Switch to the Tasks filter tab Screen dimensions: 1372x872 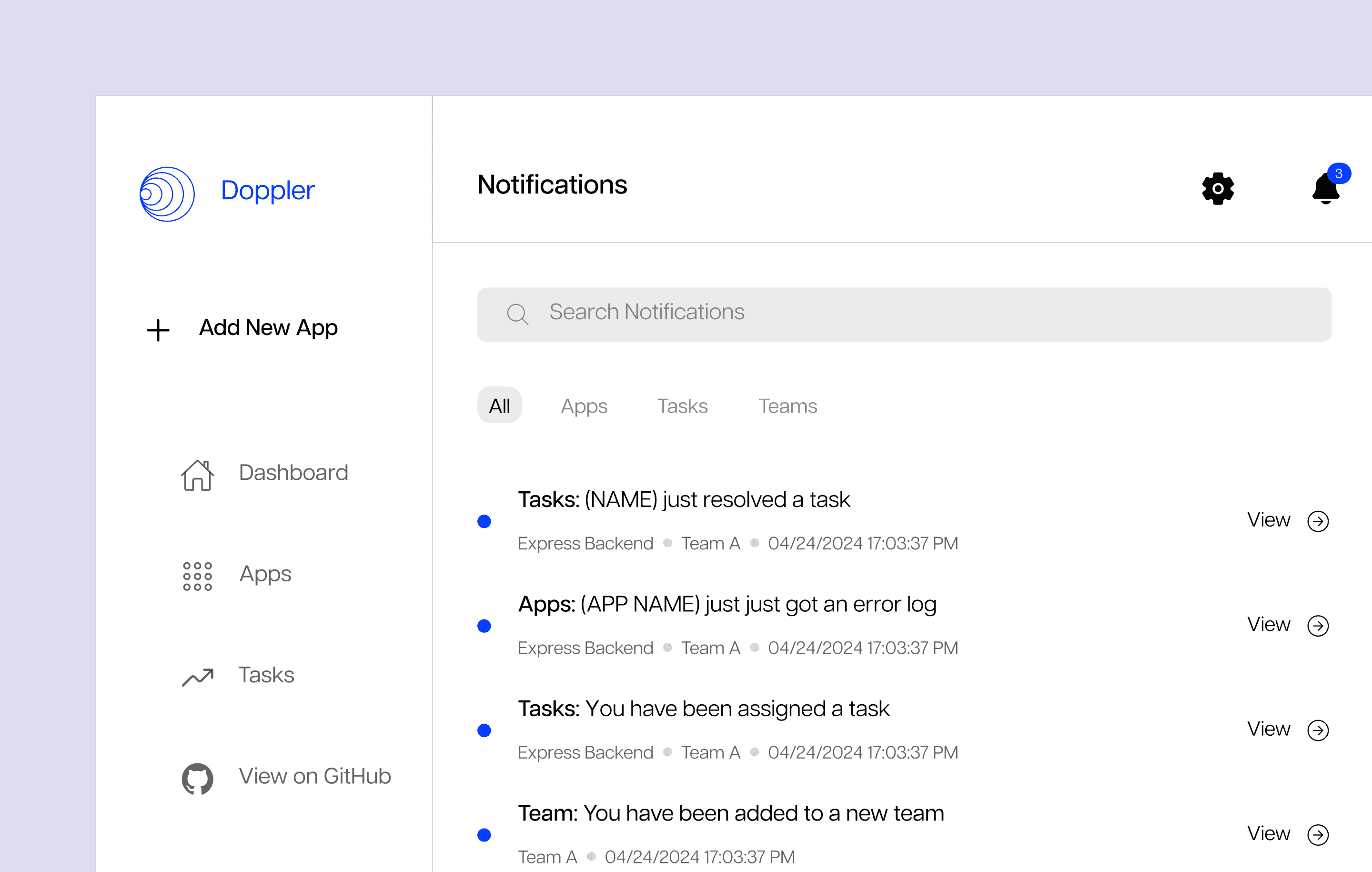pyautogui.click(x=682, y=406)
